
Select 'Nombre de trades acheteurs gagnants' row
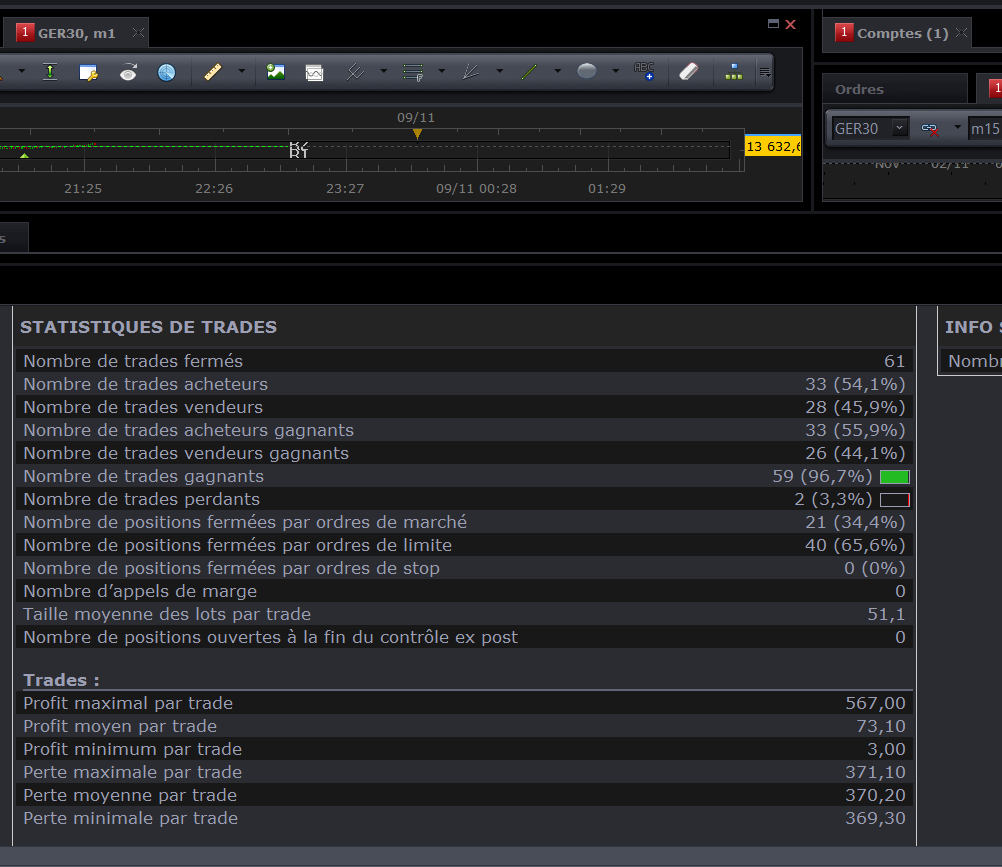tap(465, 430)
